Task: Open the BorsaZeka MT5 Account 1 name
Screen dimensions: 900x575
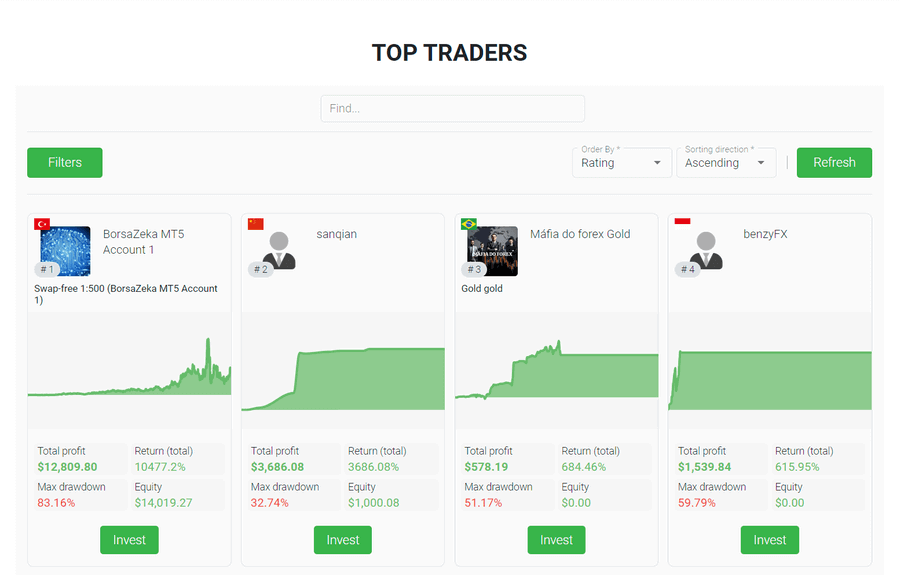Action: [x=143, y=242]
